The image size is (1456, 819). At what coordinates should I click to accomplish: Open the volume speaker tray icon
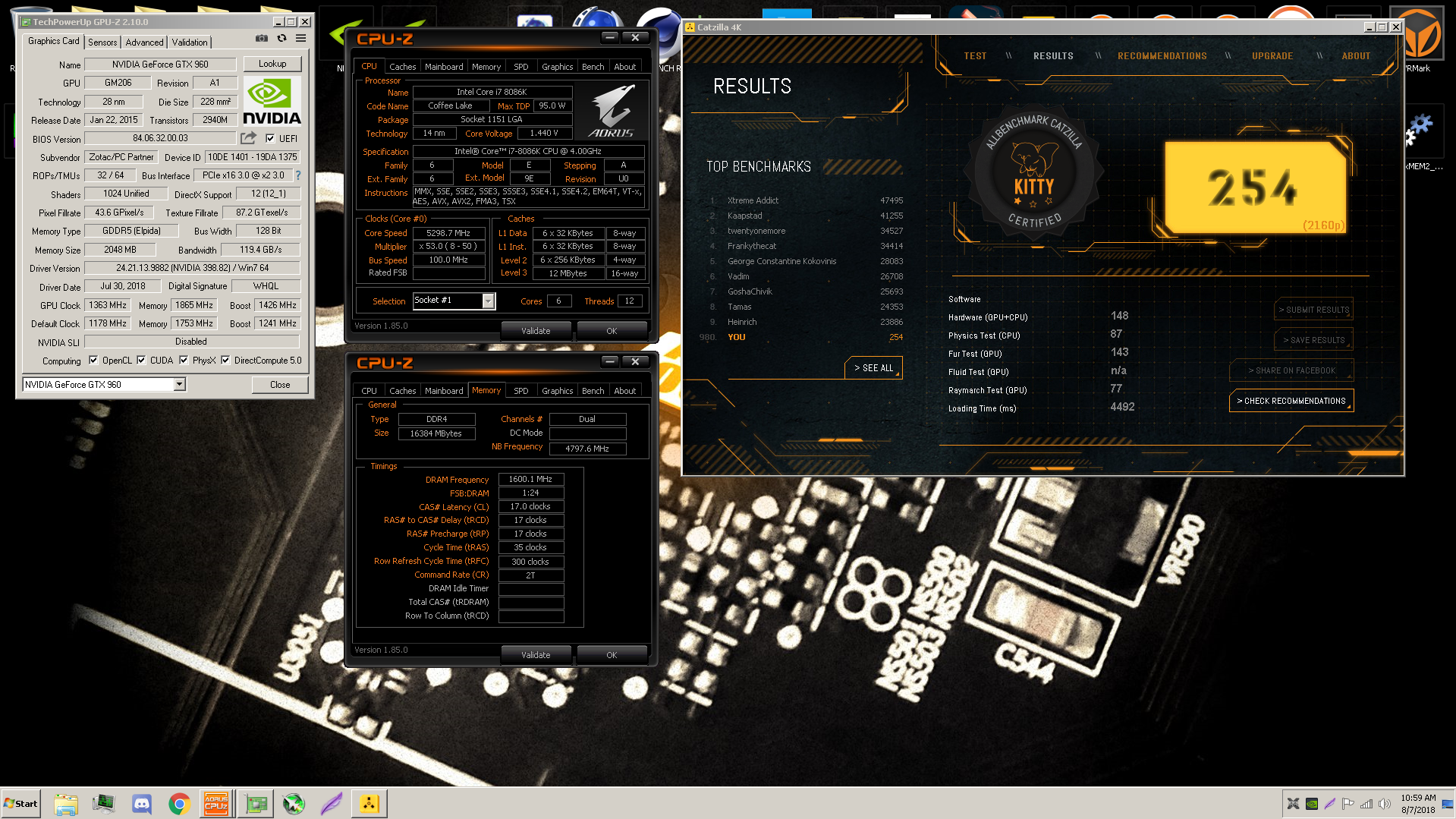1385,804
